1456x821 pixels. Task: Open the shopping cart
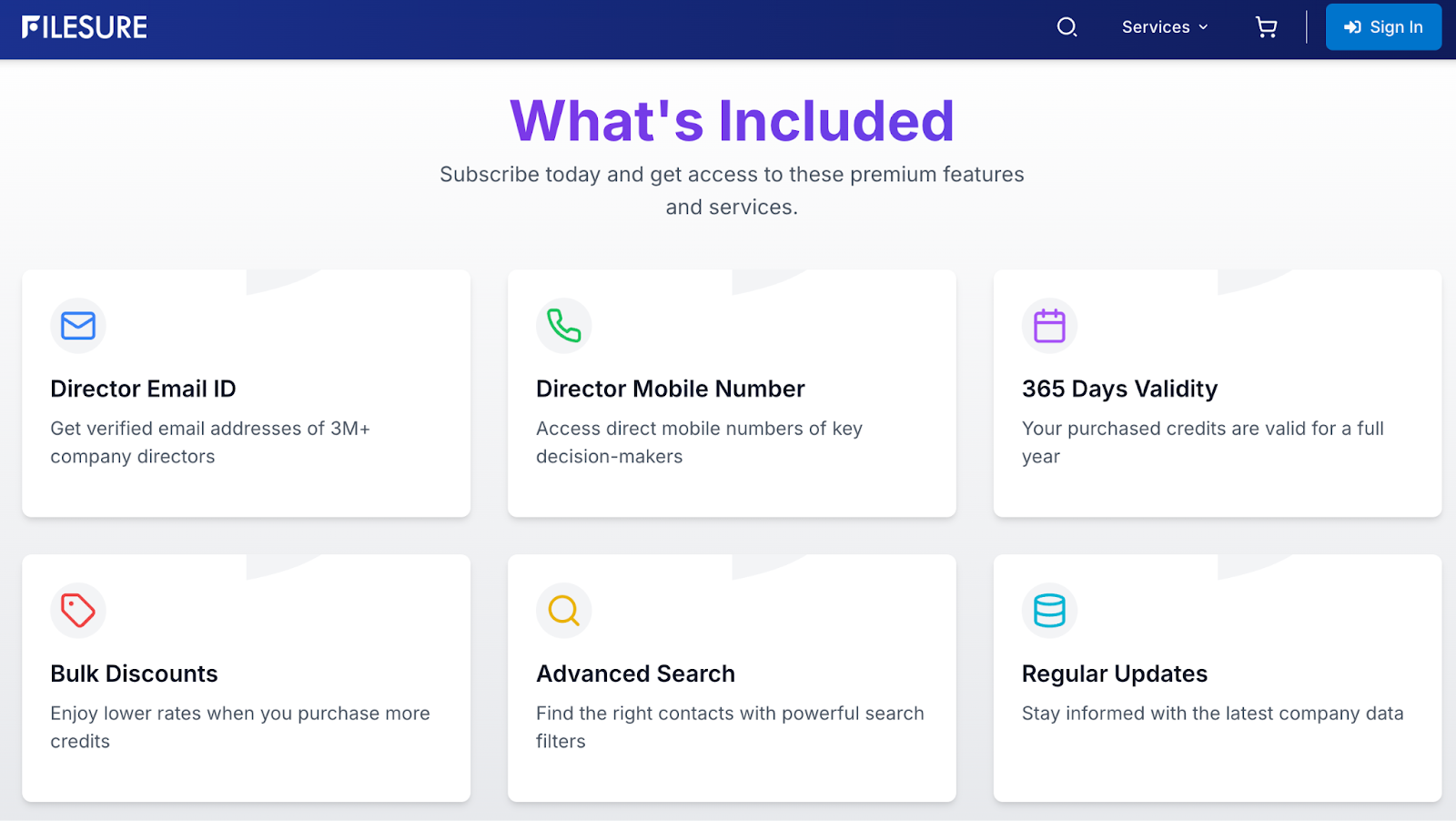[x=1266, y=27]
